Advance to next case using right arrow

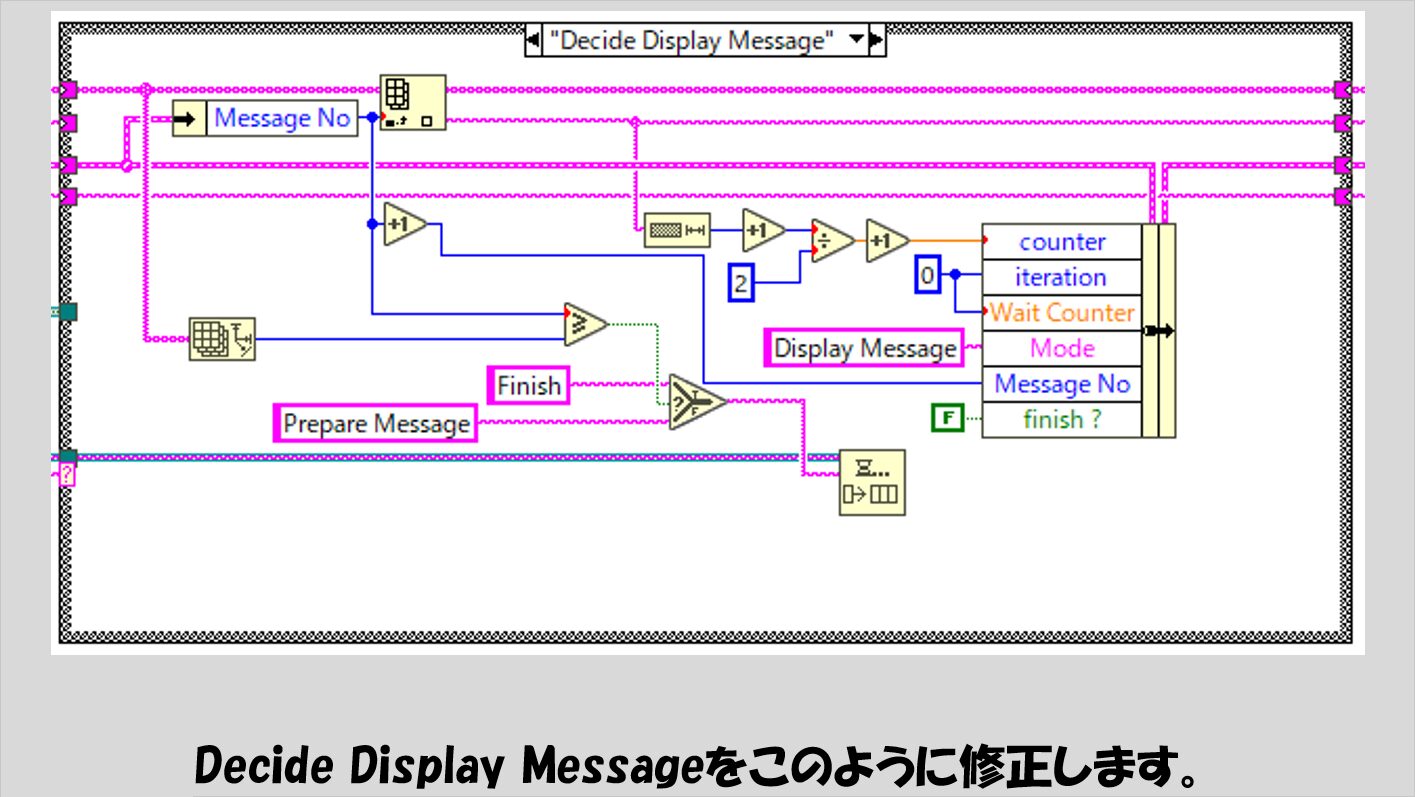tap(876, 41)
